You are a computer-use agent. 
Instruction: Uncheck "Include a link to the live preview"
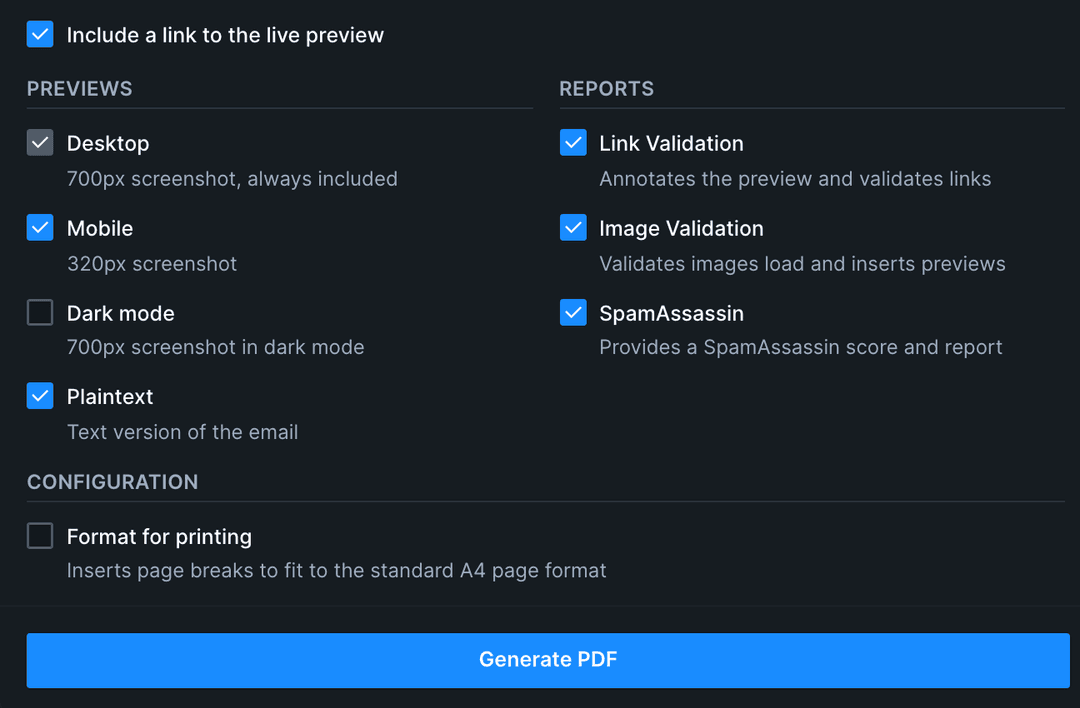[x=40, y=34]
